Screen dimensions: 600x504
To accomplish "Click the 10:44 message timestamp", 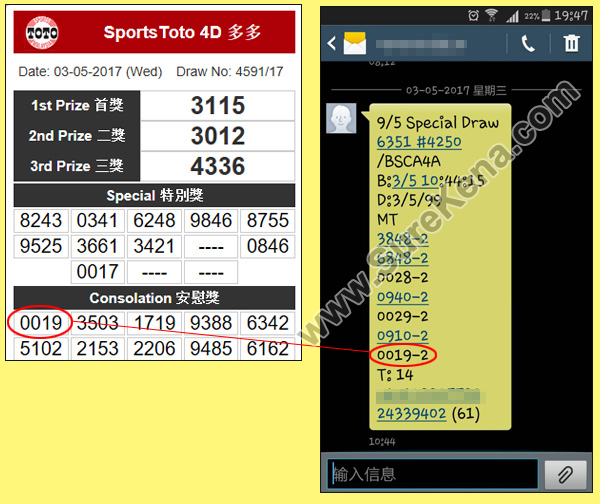I will point(382,442).
